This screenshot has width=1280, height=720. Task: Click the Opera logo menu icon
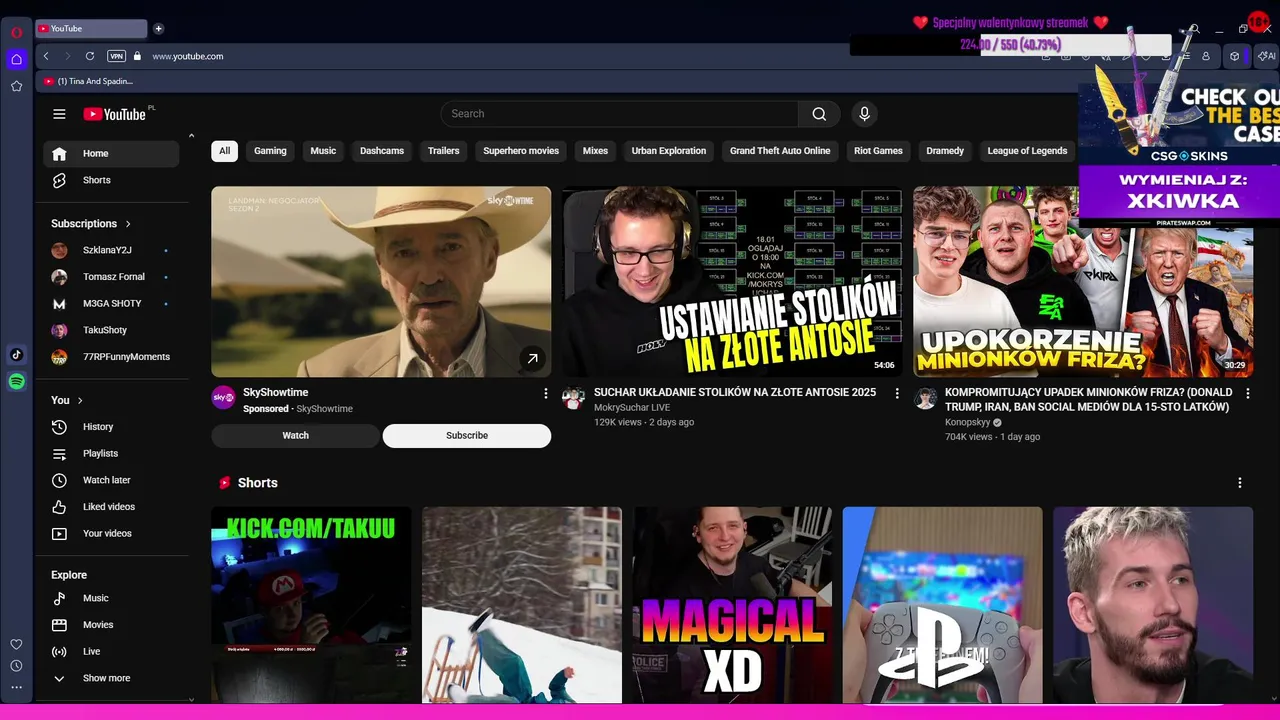click(x=16, y=32)
